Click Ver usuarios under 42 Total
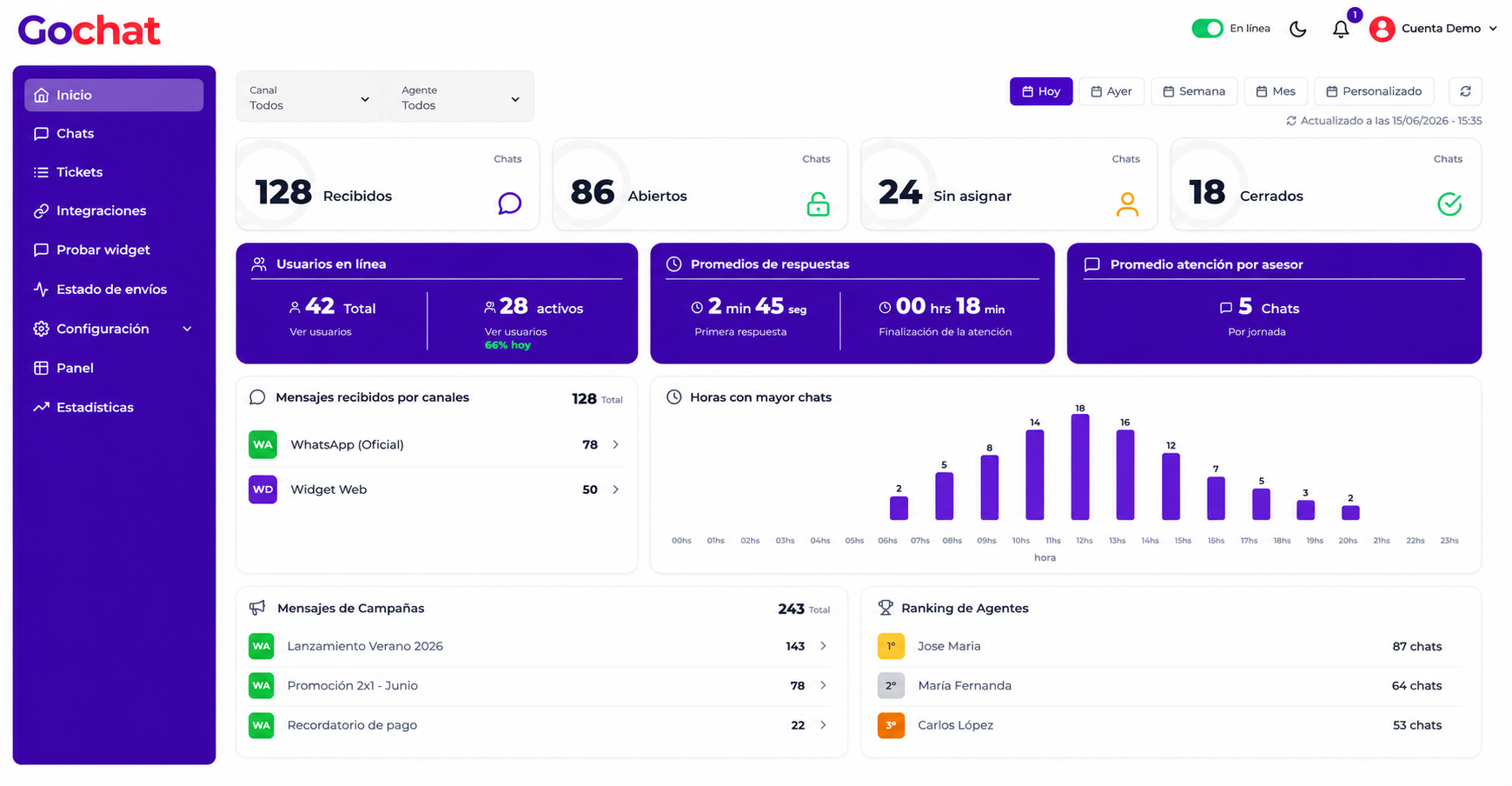The width and height of the screenshot is (1512, 786). pos(321,332)
